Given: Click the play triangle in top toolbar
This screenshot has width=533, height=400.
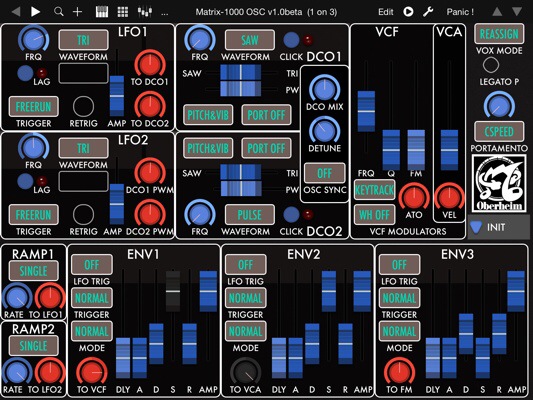Looking at the screenshot, I should pos(35,12).
